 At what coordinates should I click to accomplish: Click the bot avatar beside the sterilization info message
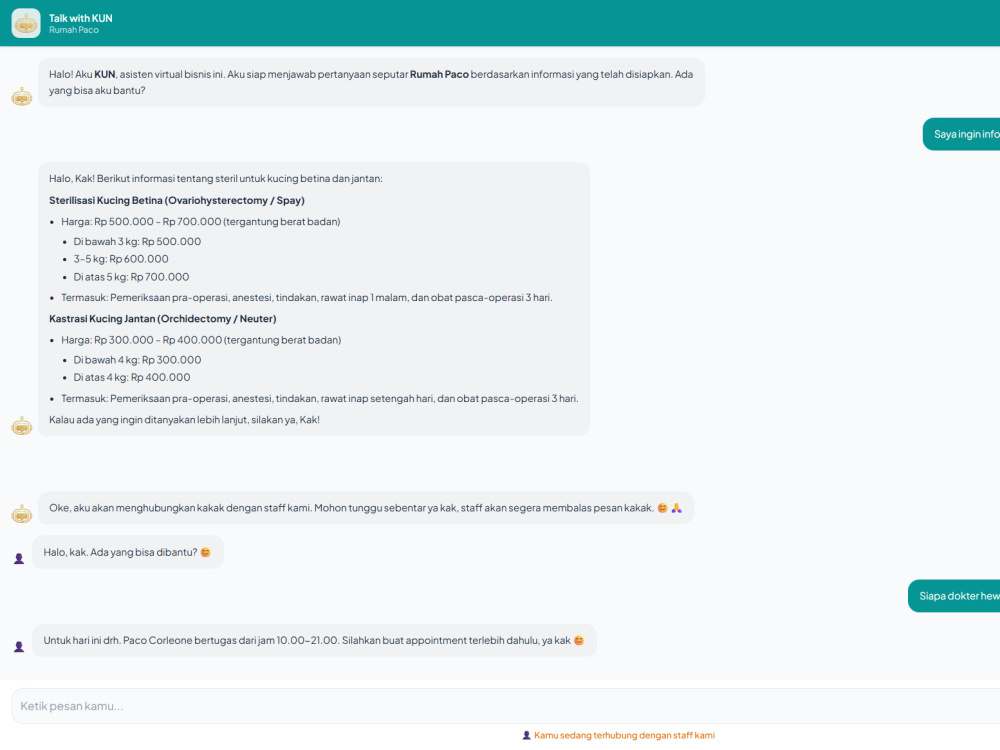22,426
